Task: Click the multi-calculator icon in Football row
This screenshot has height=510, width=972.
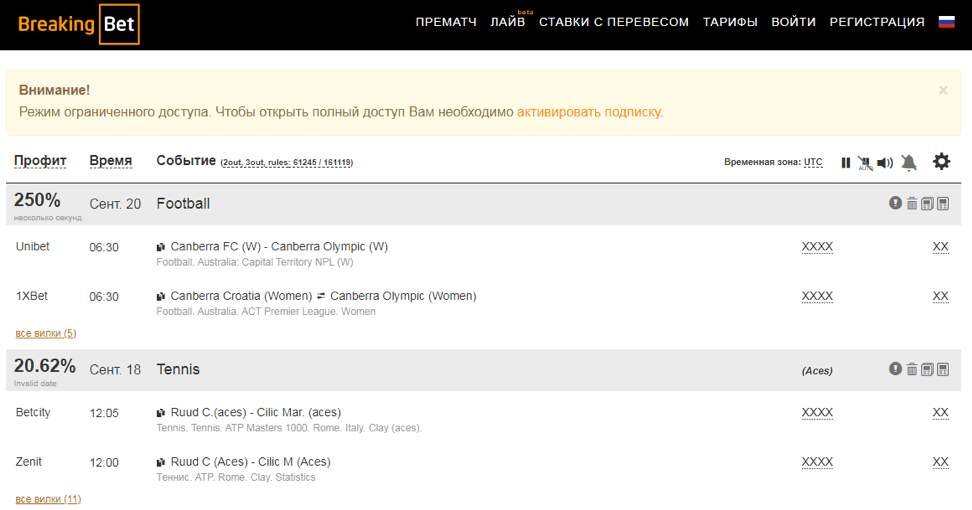Action: 927,203
